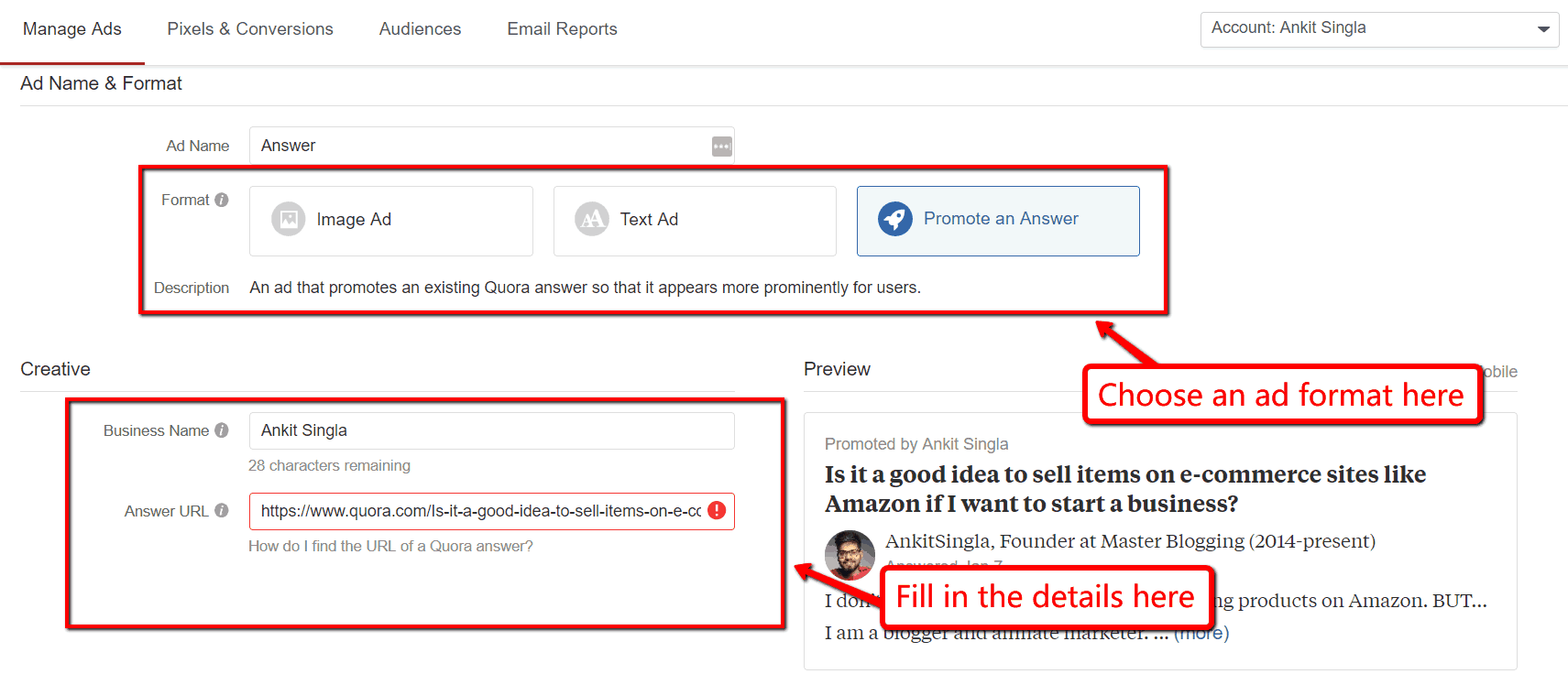
Task: Click the '28 characters remaining' text
Action: point(329,465)
